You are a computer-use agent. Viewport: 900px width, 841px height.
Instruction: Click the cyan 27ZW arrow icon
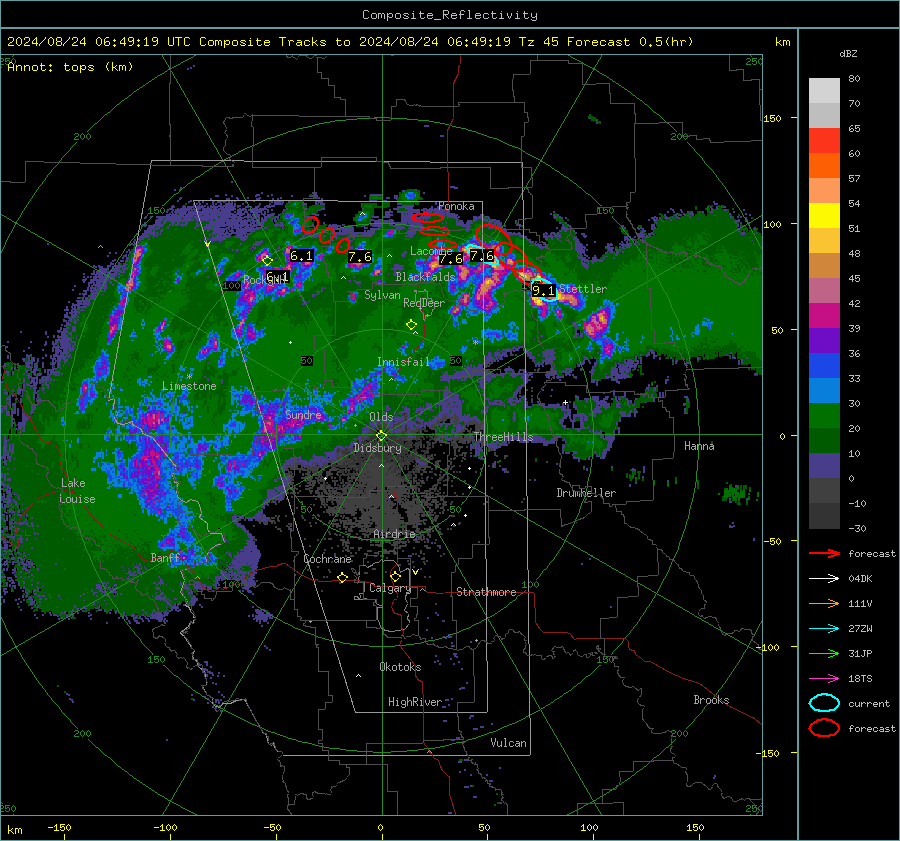[x=824, y=629]
